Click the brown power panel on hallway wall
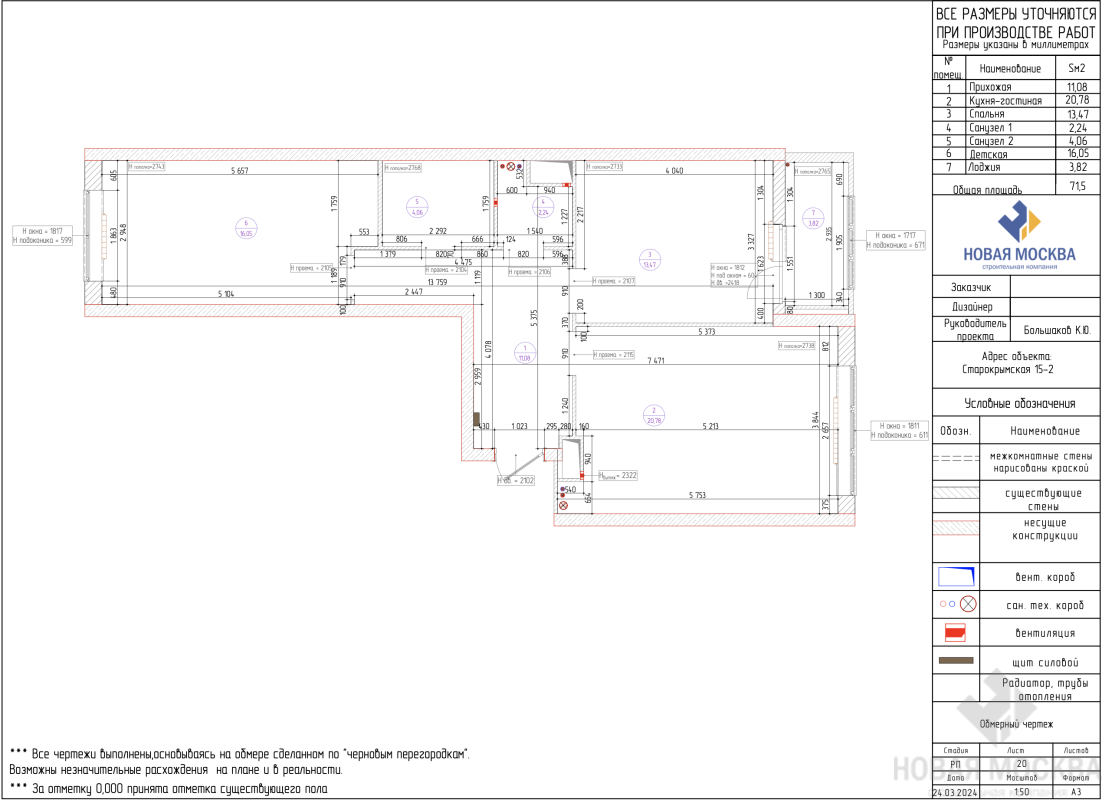The height and width of the screenshot is (800, 1102). coord(477,419)
